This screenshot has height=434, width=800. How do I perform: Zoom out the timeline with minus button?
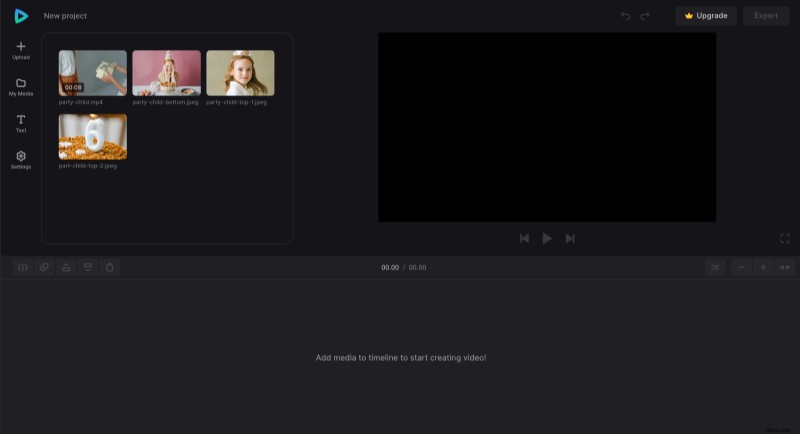pyautogui.click(x=741, y=267)
